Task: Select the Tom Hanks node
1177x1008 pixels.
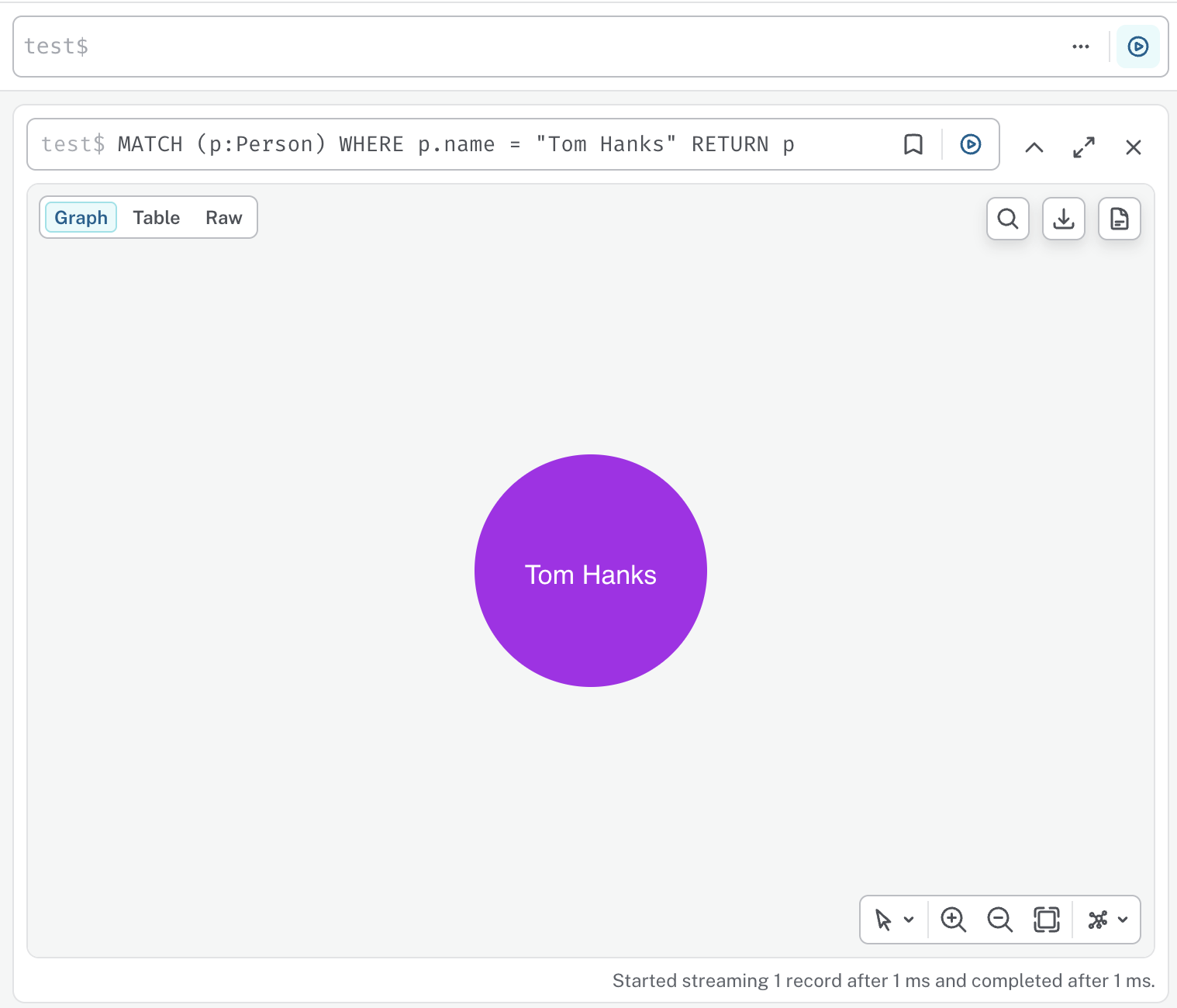Action: click(591, 571)
